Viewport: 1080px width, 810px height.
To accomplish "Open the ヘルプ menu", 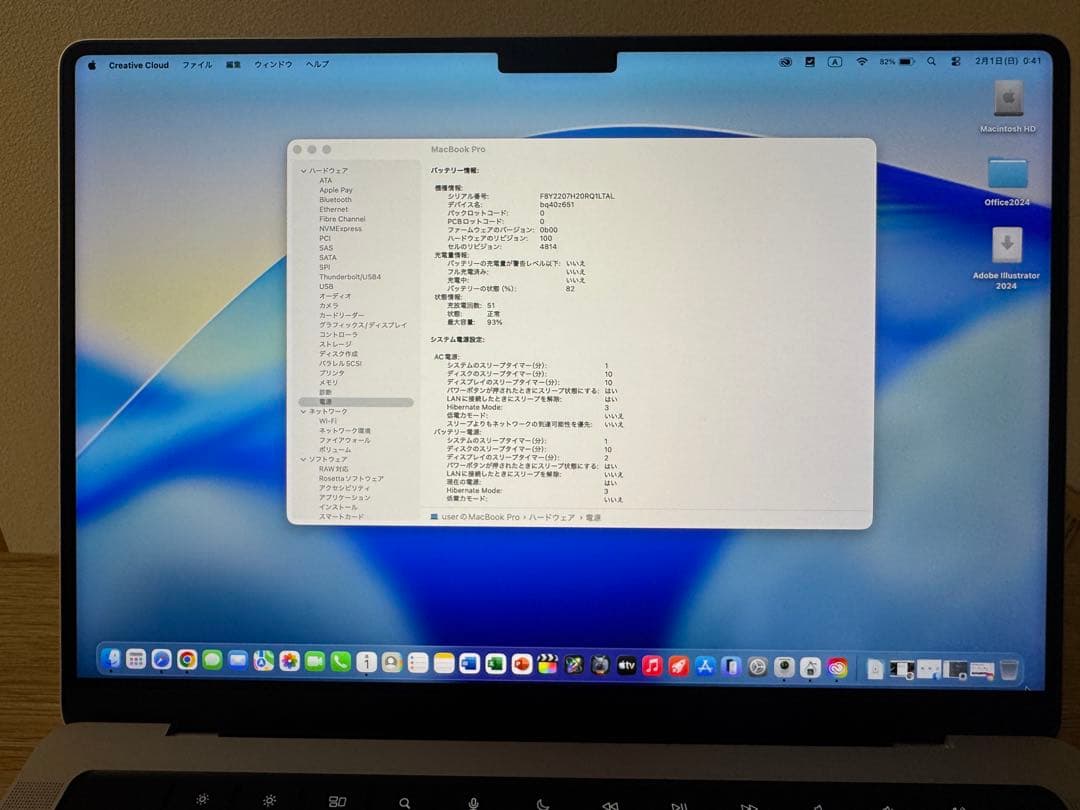I will 318,64.
